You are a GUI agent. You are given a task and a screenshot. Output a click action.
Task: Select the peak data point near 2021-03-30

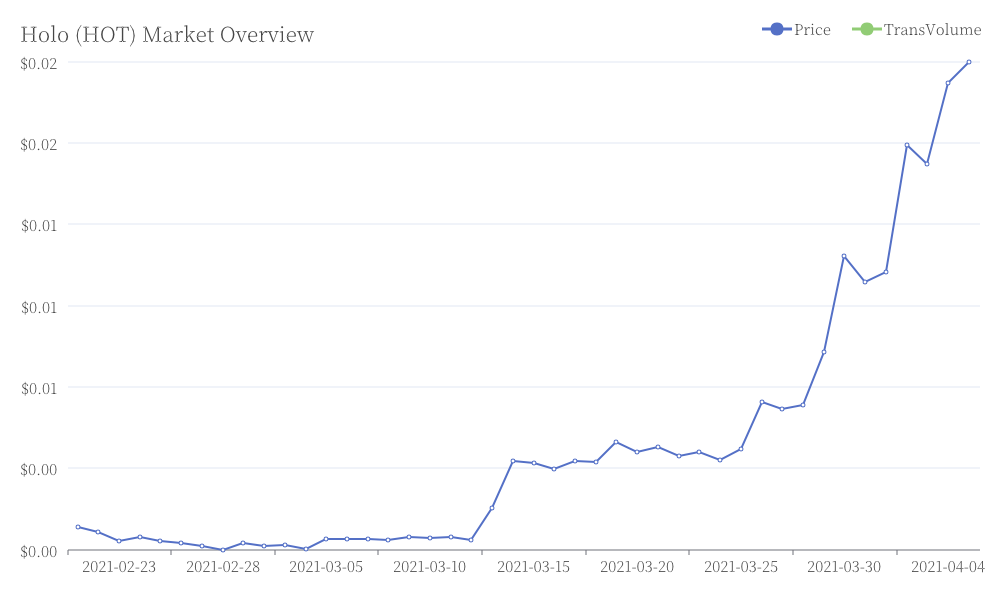(844, 256)
